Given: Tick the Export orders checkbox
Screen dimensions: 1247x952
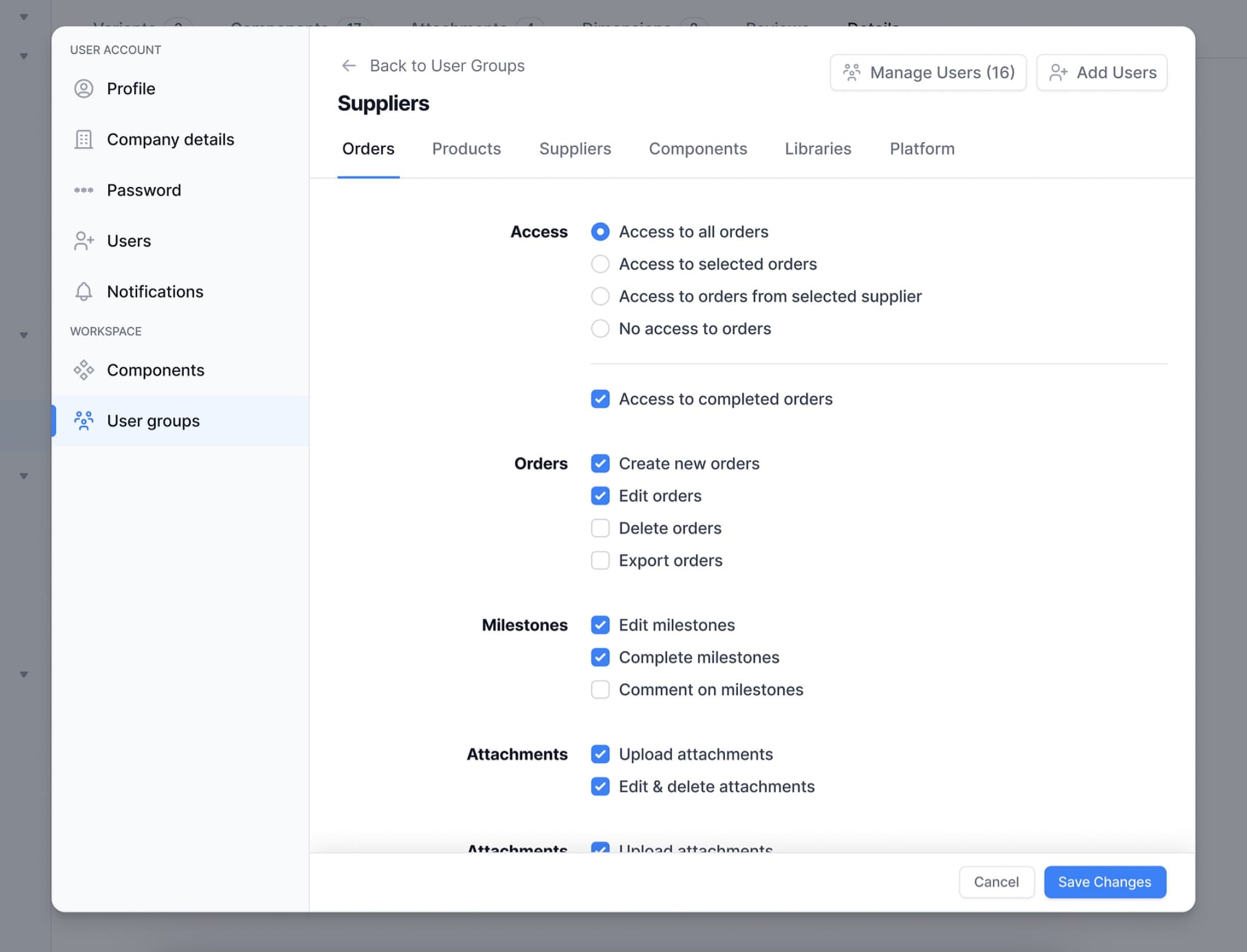Looking at the screenshot, I should click(600, 561).
